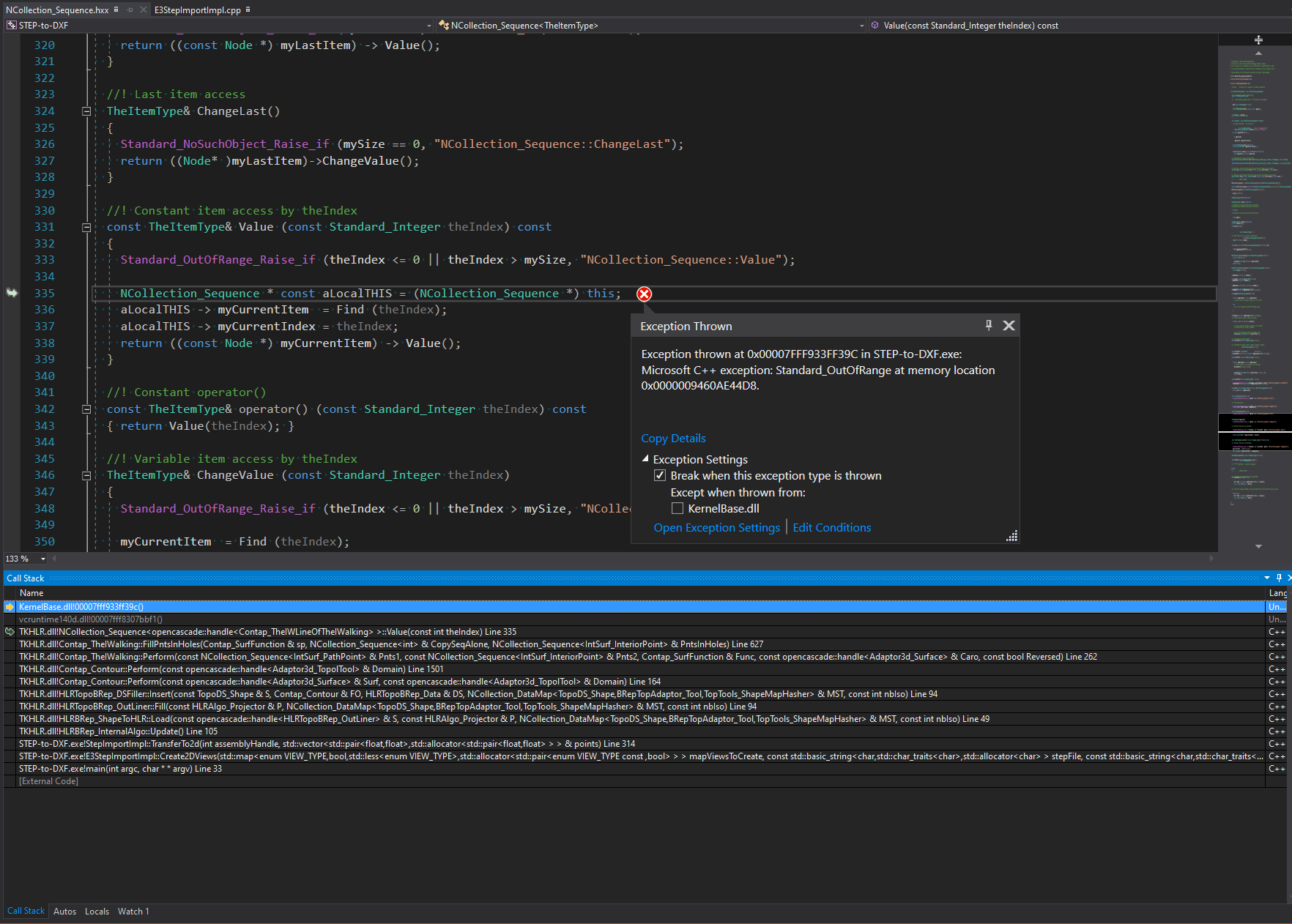Click the scroll-up arrow of the editor scrollbar

[x=1258, y=53]
